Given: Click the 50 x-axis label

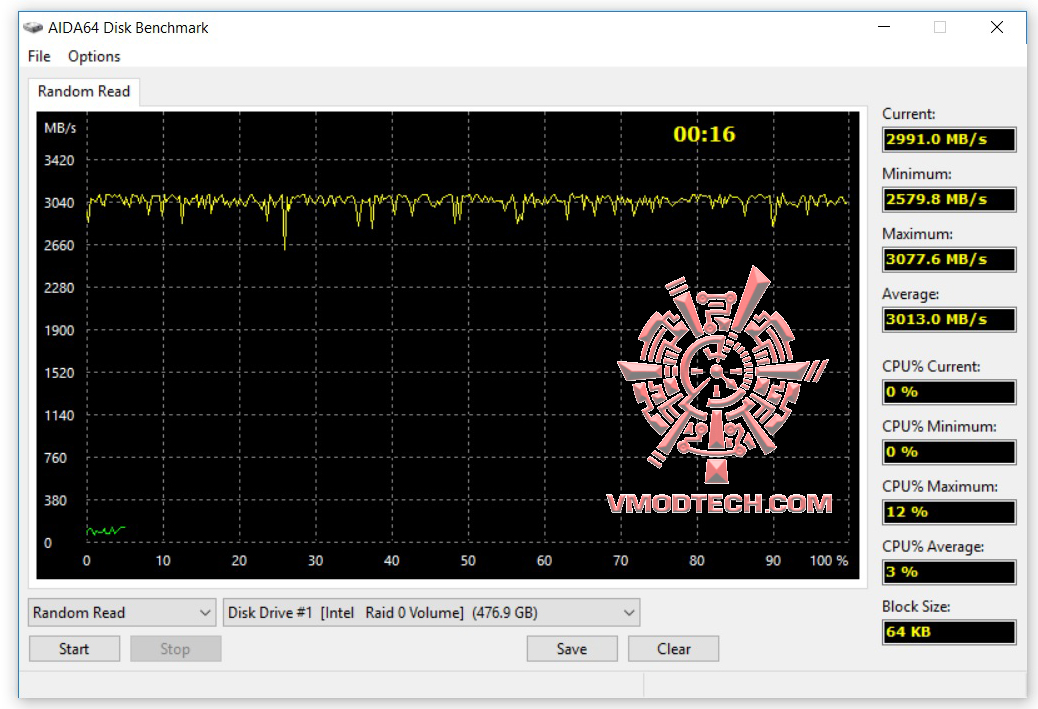Looking at the screenshot, I should pyautogui.click(x=468, y=561).
